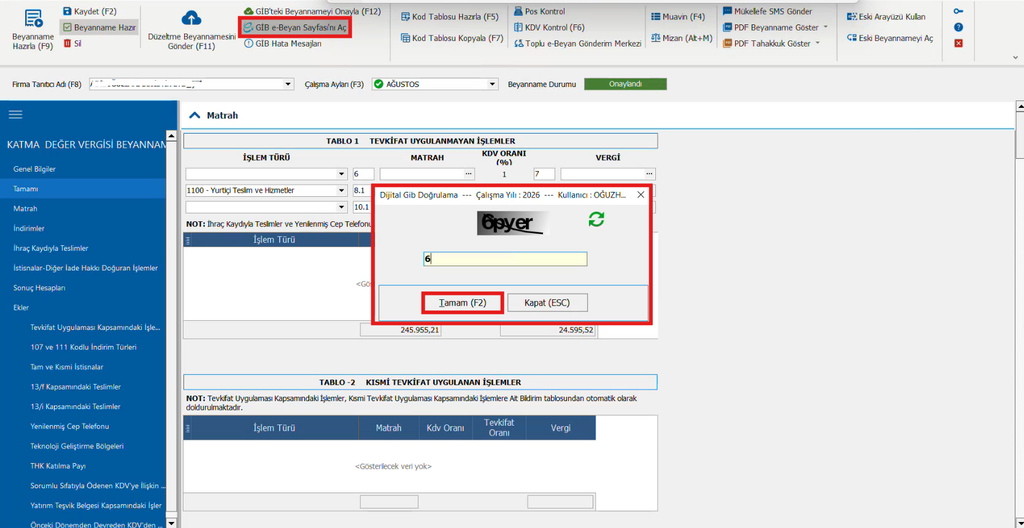Open 13/f Kapsamındaki Teslimler item
This screenshot has width=1024, height=528.
(75, 386)
